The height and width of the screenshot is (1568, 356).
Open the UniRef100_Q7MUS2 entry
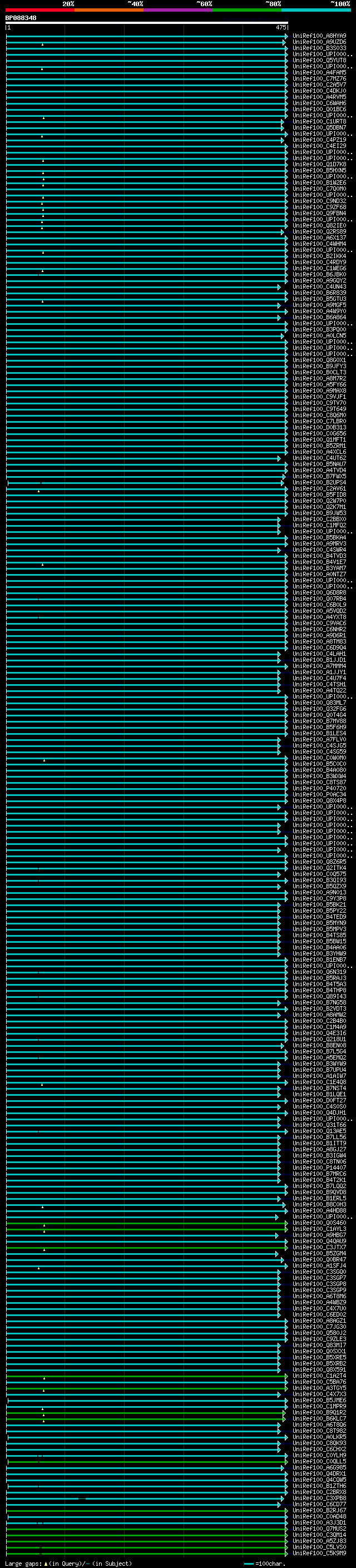pyautogui.click(x=319, y=1529)
